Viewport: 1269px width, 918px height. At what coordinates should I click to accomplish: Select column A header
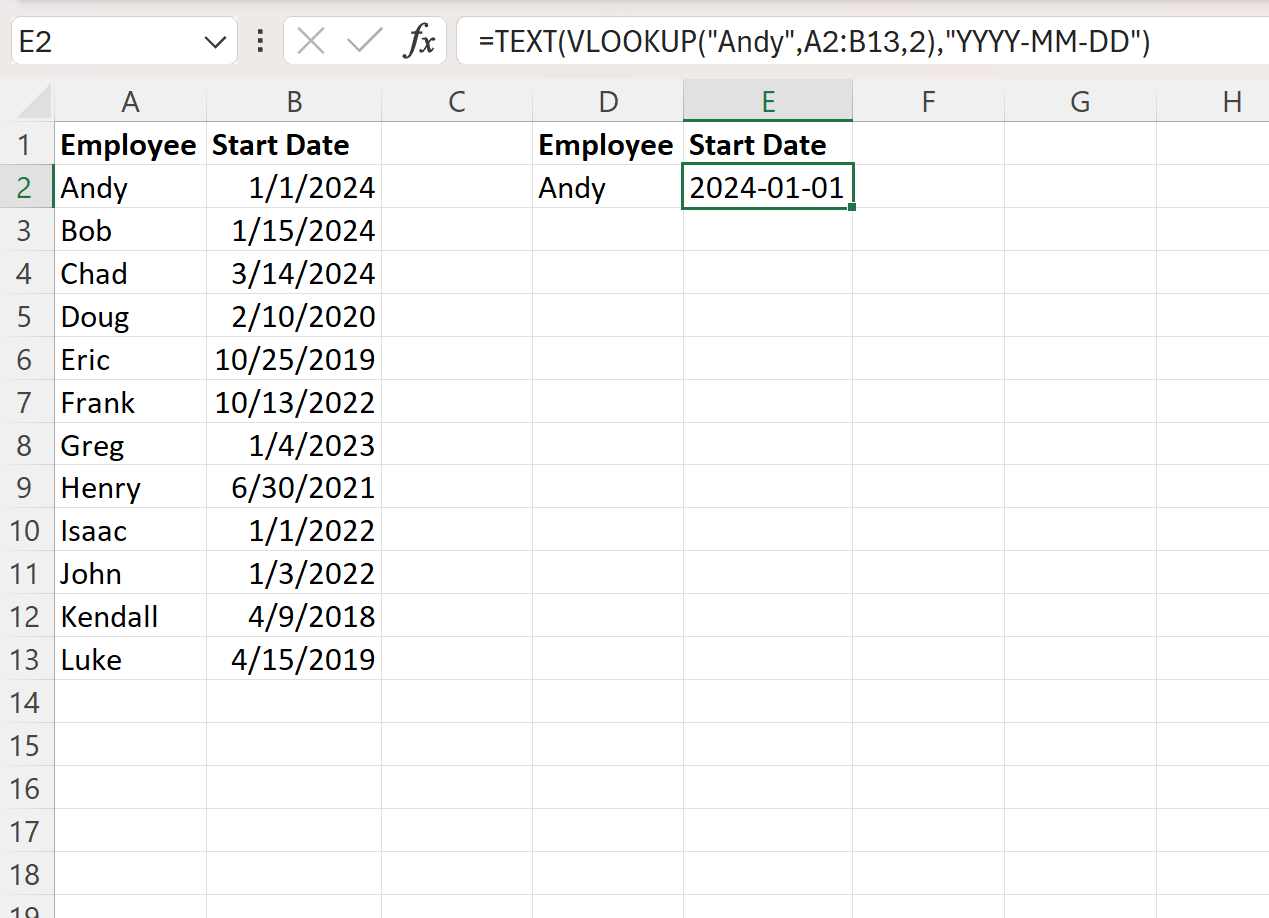click(130, 101)
